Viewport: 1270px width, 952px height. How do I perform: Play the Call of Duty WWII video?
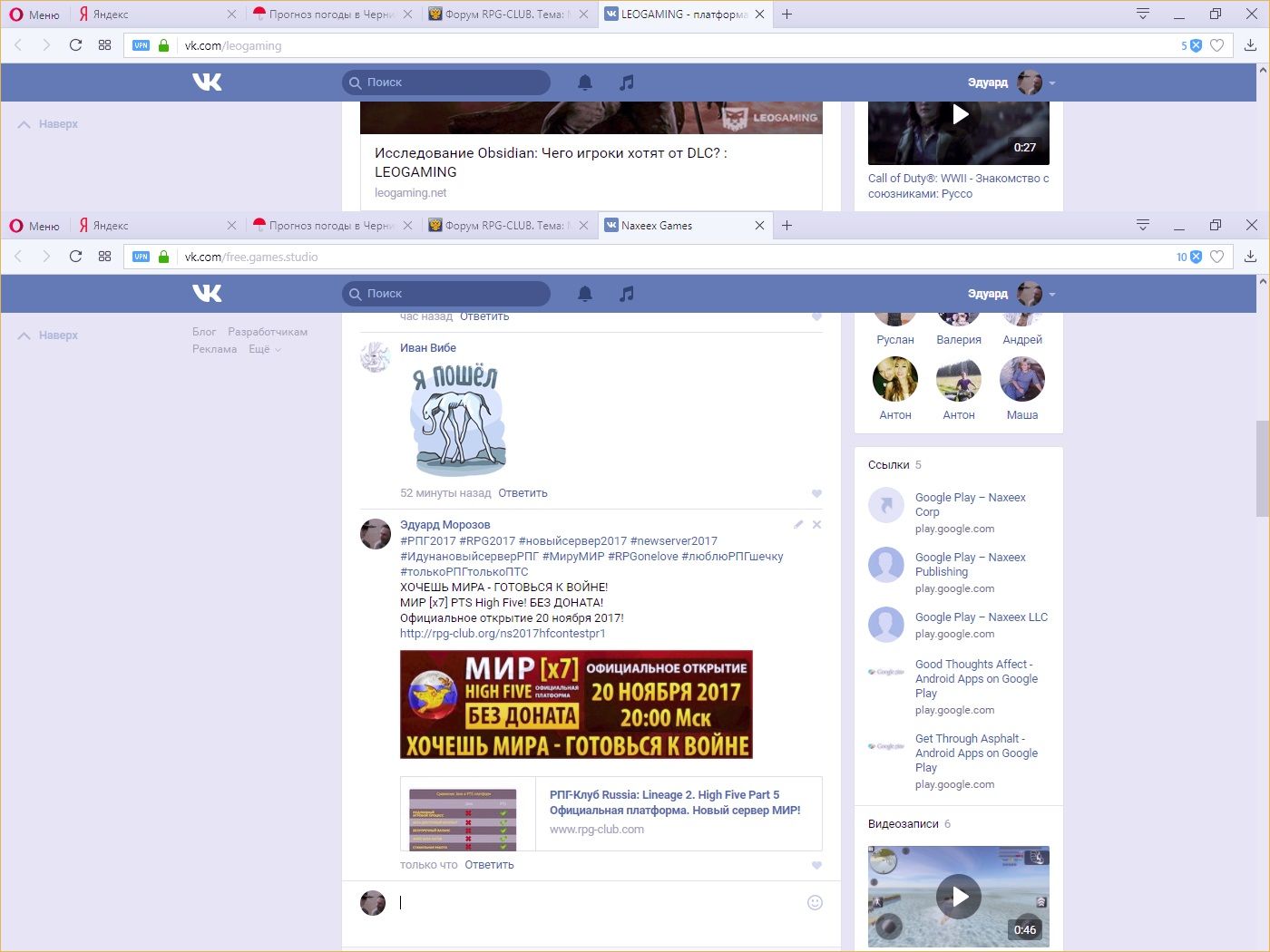[x=959, y=115]
